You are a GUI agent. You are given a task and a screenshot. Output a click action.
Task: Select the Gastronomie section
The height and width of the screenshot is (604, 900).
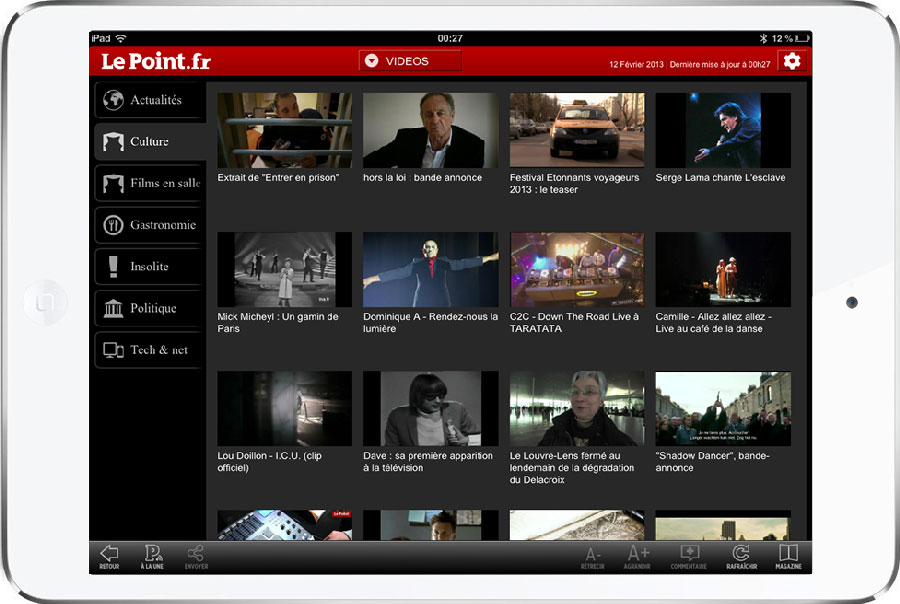pyautogui.click(x=150, y=225)
